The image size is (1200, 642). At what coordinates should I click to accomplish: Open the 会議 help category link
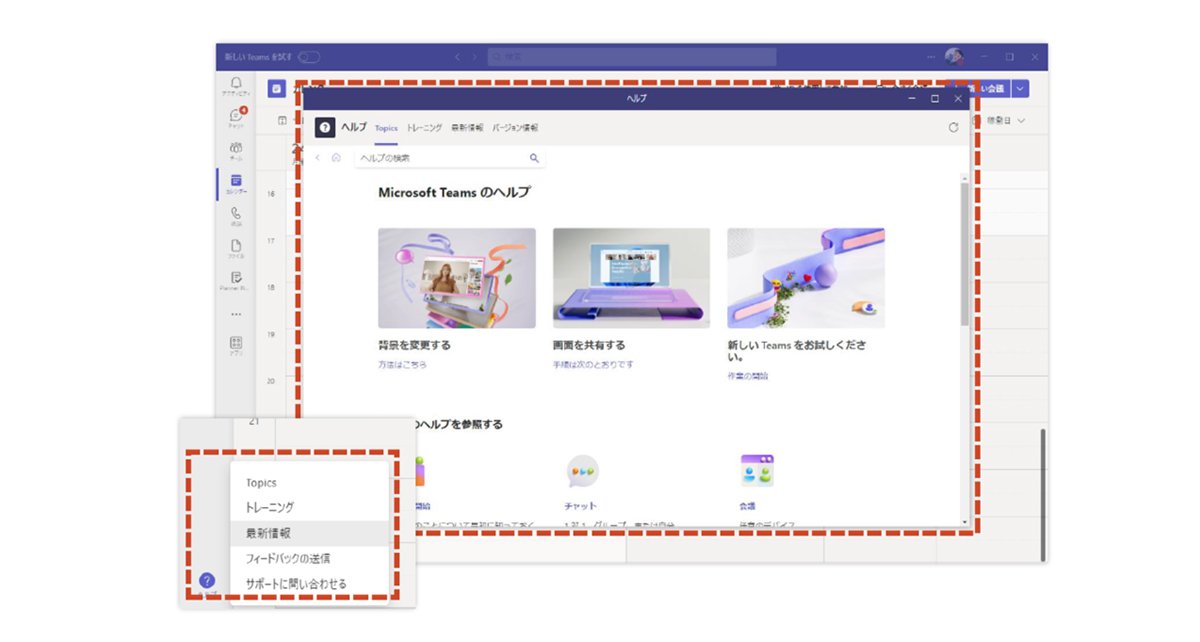pyautogui.click(x=747, y=506)
